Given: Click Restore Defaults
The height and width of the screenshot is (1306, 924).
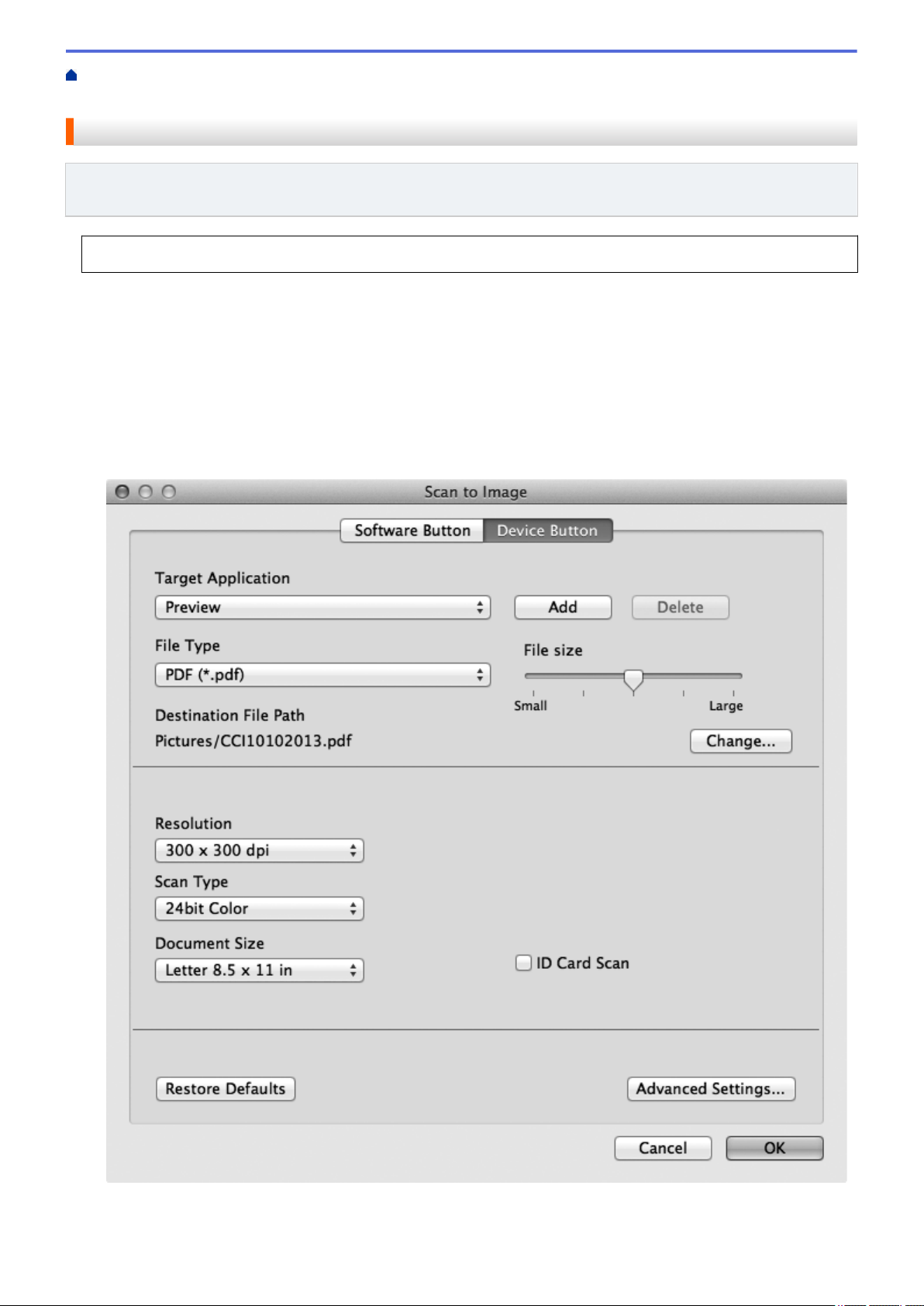Looking at the screenshot, I should pyautogui.click(x=226, y=1088).
